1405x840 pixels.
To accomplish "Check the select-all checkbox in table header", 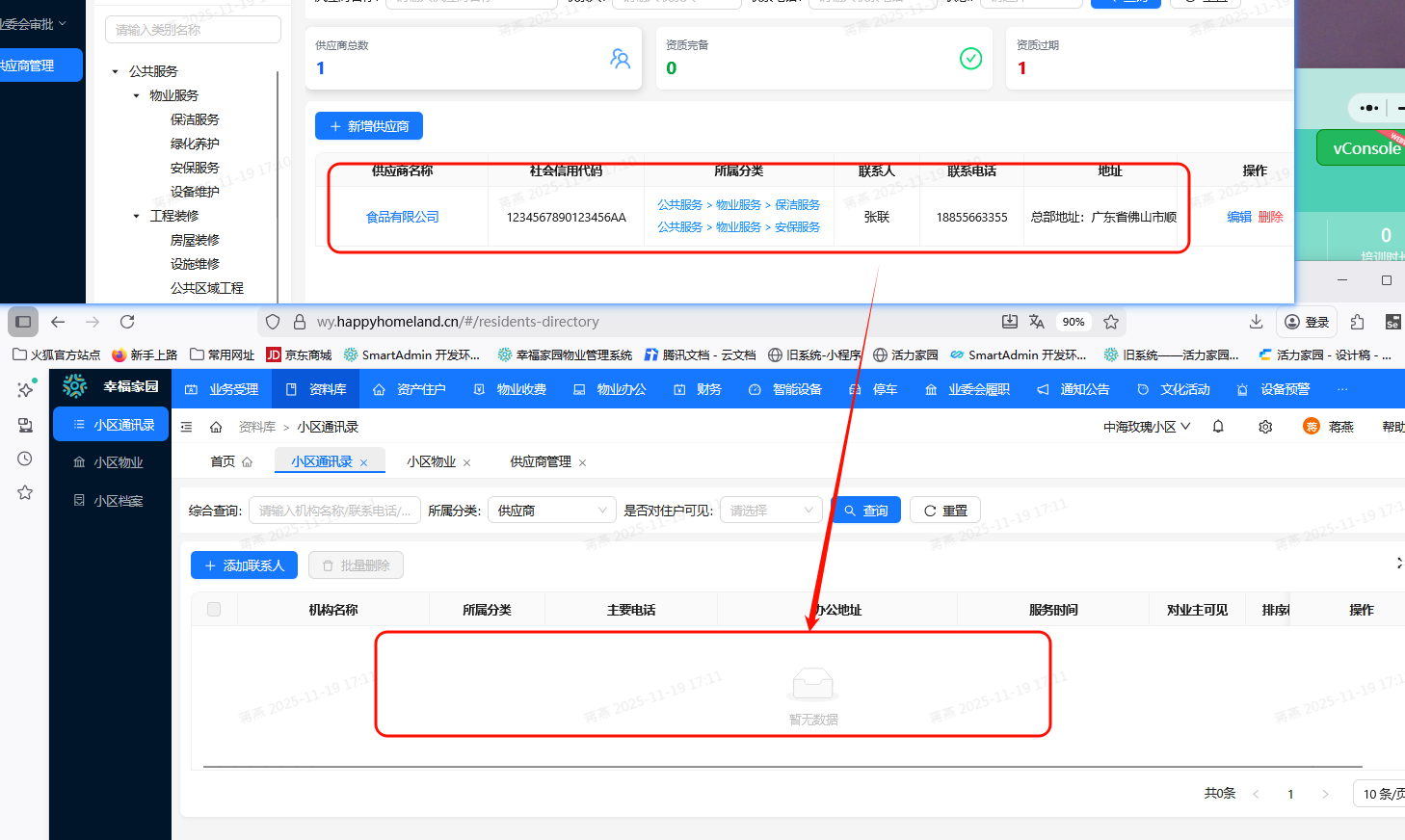I will pos(213,608).
